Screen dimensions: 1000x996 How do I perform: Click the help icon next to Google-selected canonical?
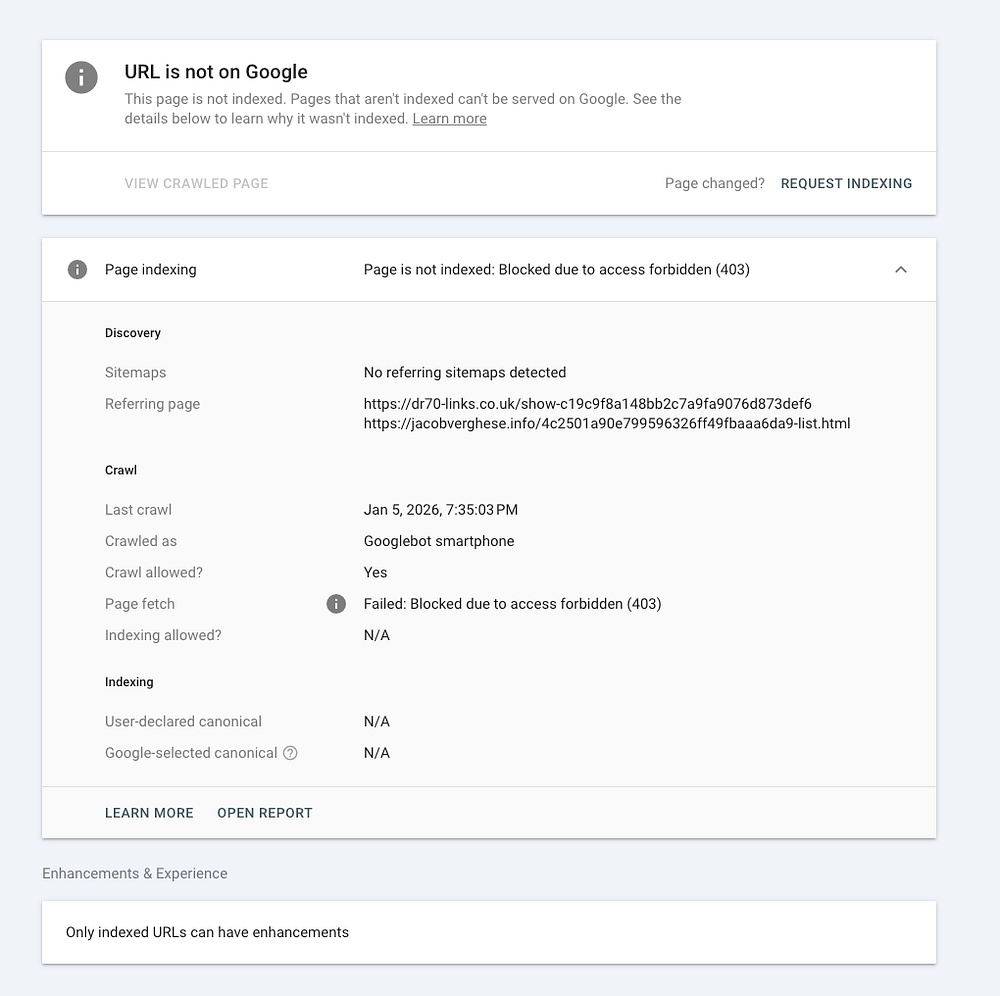coord(290,753)
